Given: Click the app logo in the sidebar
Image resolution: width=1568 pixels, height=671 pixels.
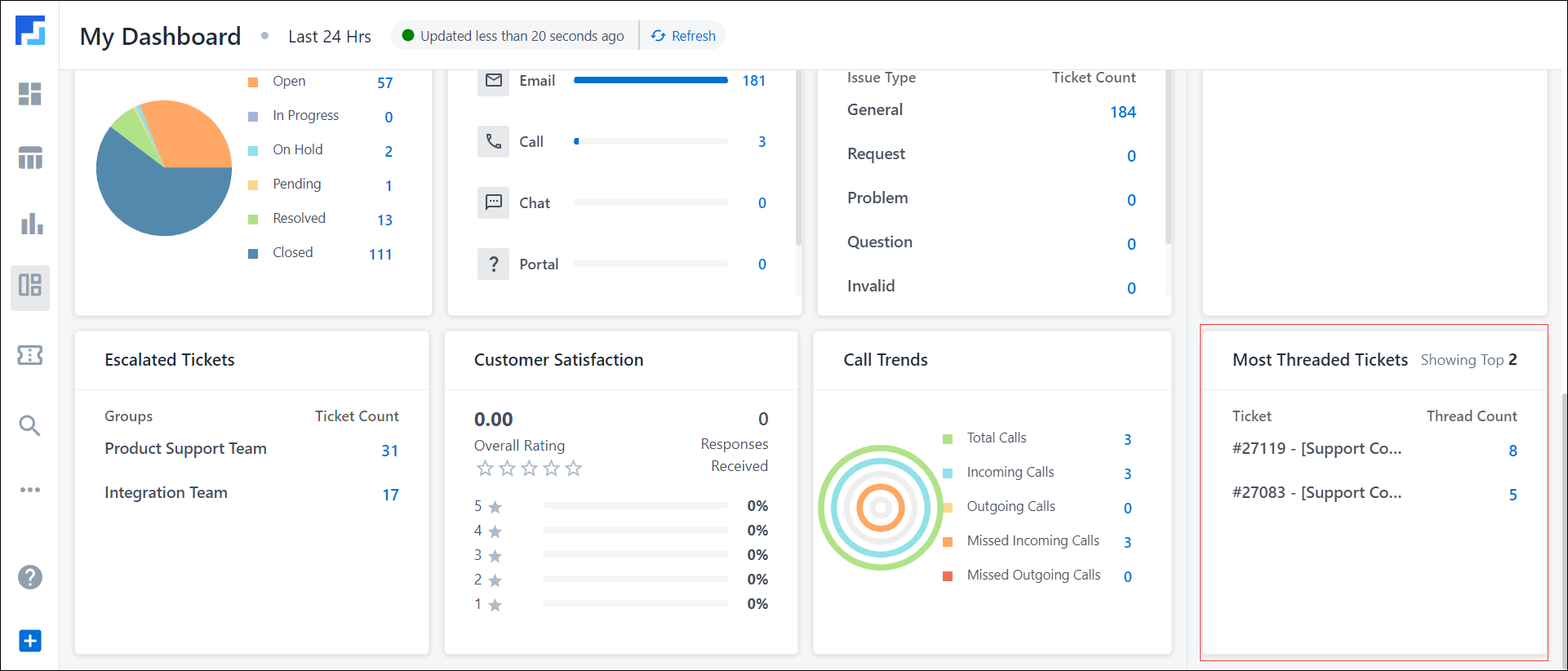Looking at the screenshot, I should pos(30,30).
